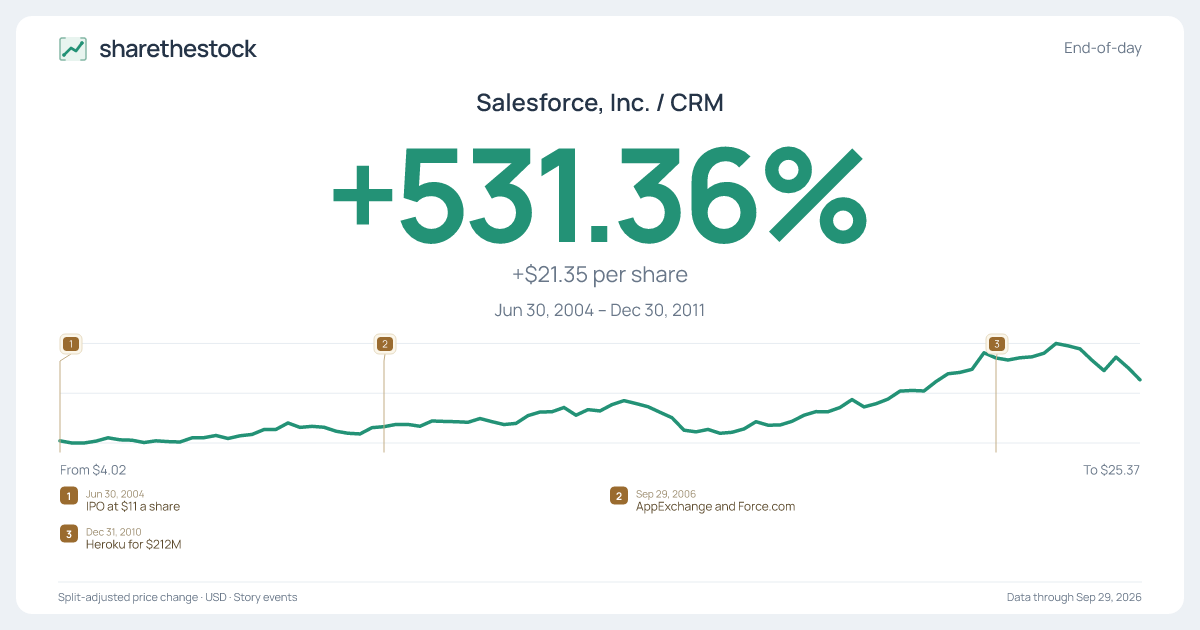Screen dimensions: 1200x630
Task: Click the Split-adjusted price change footer note
Action: [x=178, y=597]
